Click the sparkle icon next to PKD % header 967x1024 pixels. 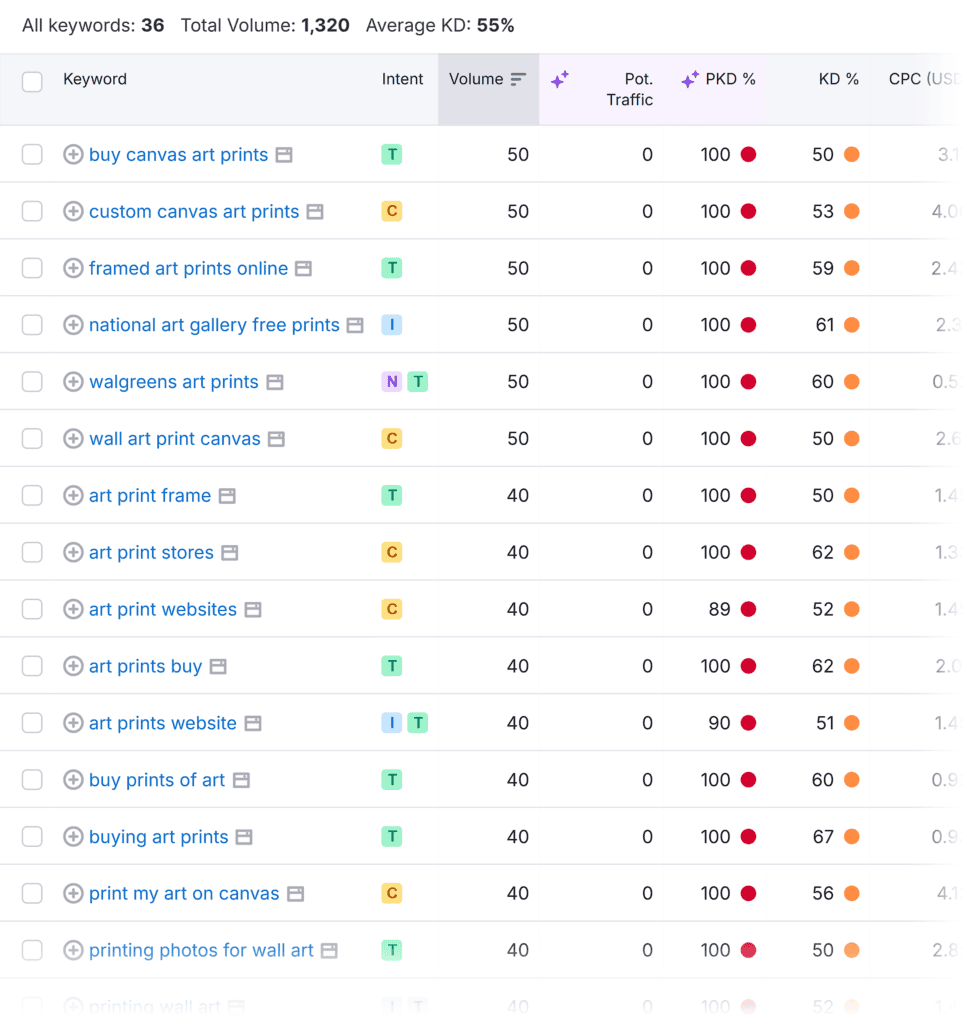[689, 80]
